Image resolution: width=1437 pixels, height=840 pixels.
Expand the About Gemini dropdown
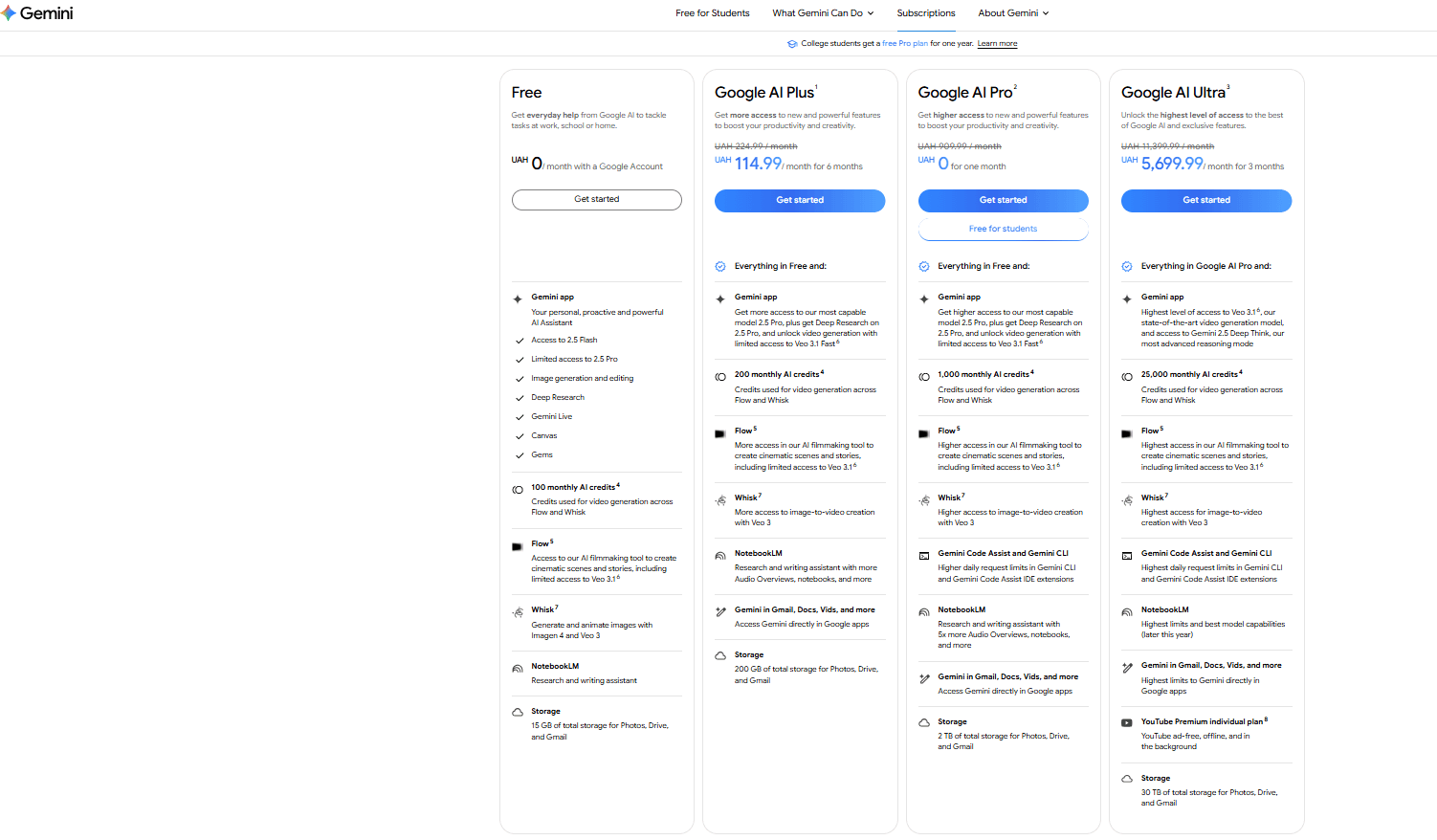[1013, 12]
